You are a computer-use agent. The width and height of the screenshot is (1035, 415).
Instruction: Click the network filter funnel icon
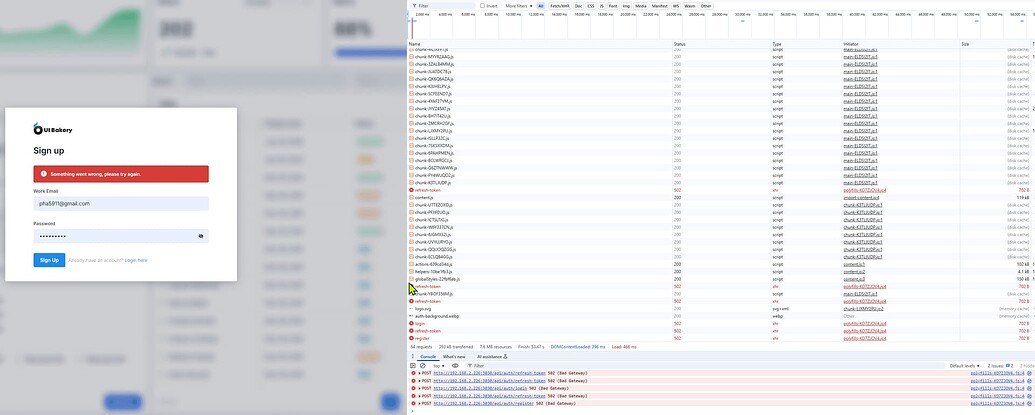pos(413,6)
